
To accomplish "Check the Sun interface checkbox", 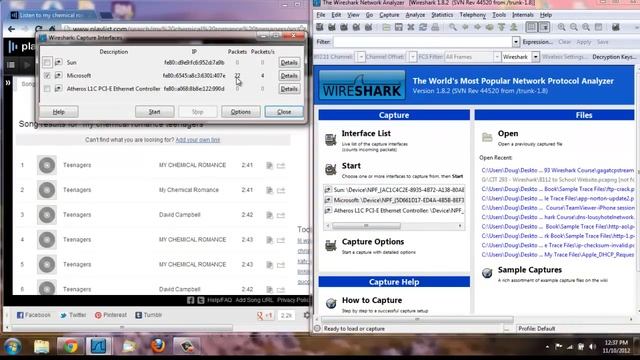I will click(x=47, y=62).
